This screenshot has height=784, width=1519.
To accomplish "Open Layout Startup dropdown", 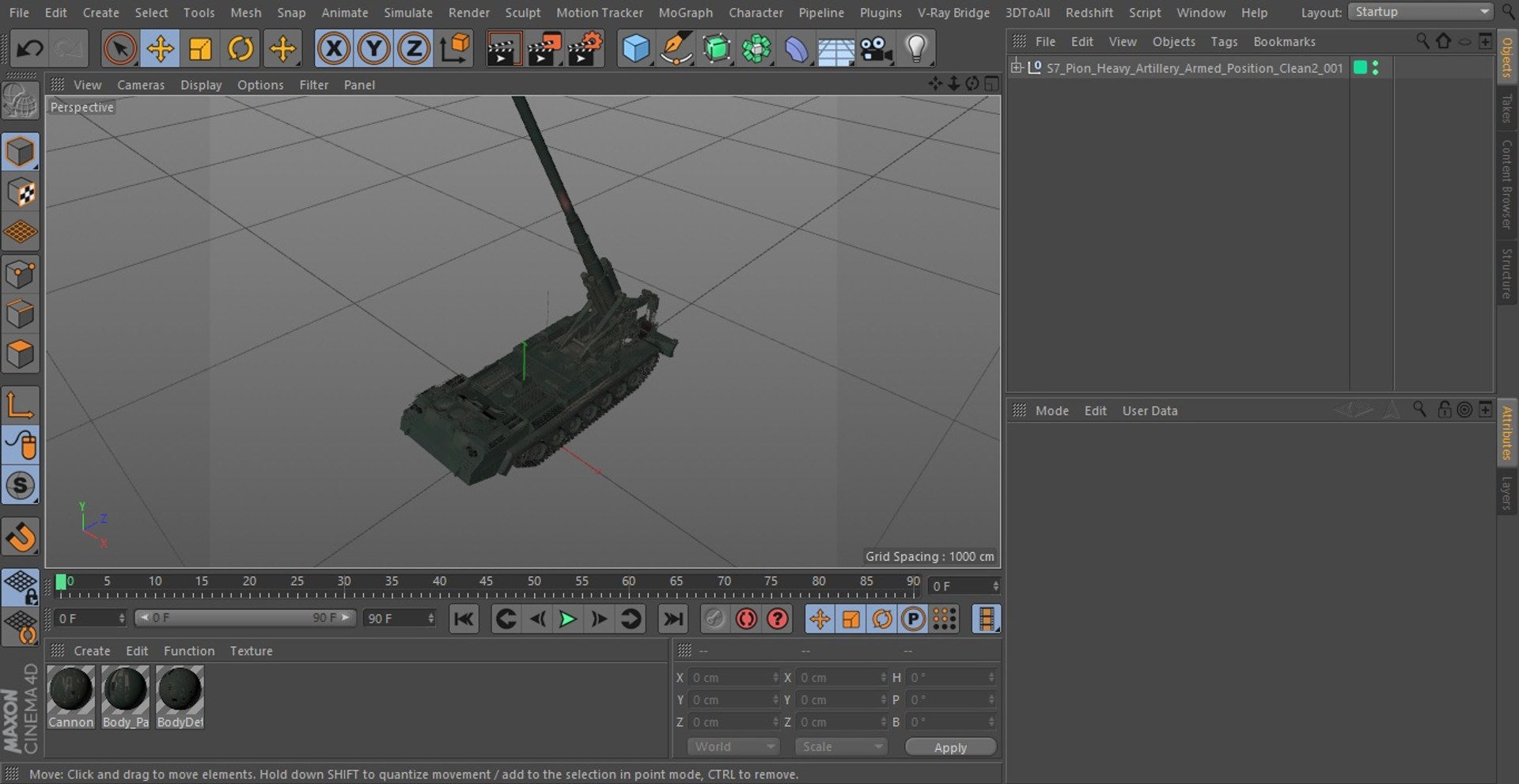I will tap(1421, 12).
